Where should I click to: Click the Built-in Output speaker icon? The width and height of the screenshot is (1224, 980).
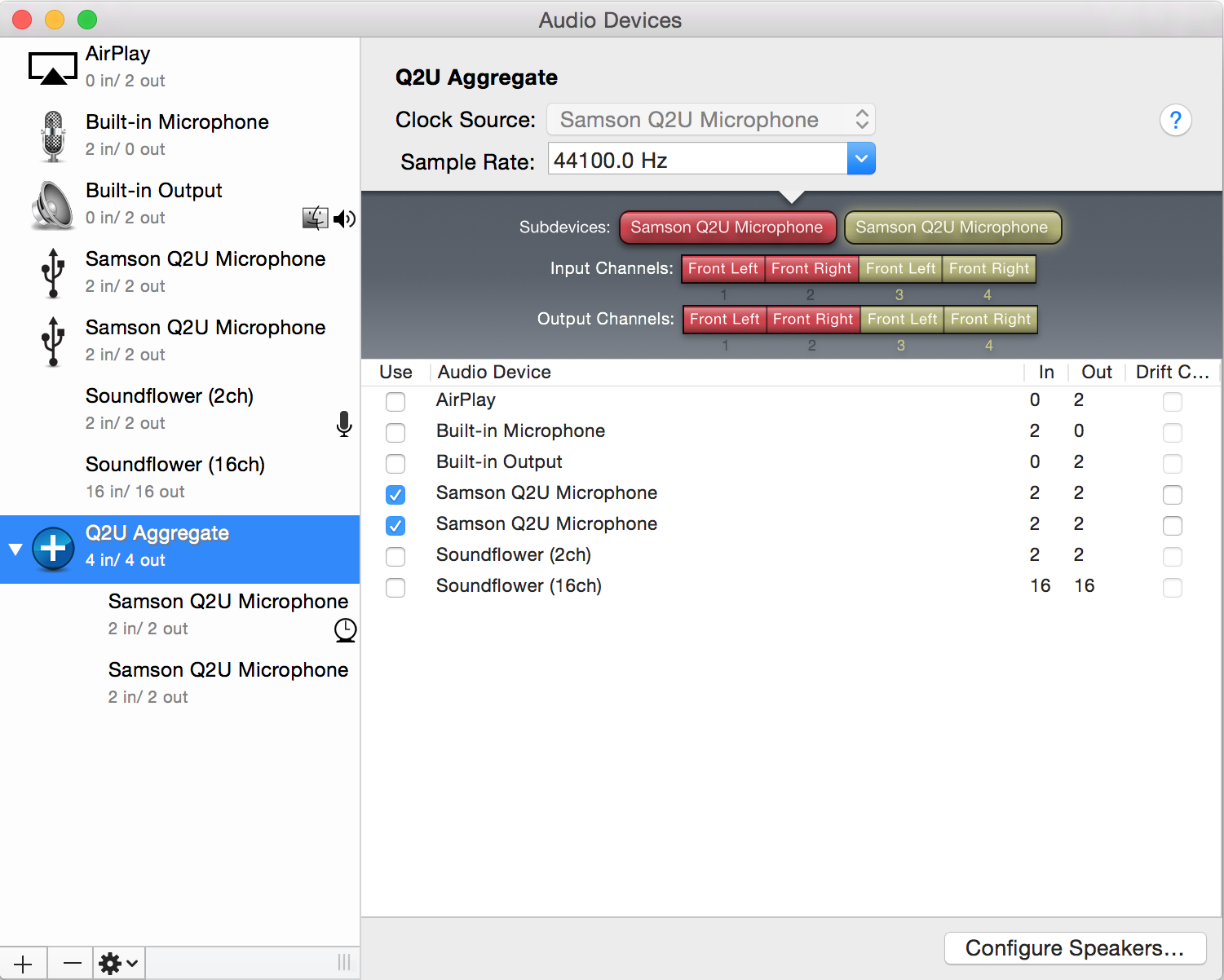[53, 205]
